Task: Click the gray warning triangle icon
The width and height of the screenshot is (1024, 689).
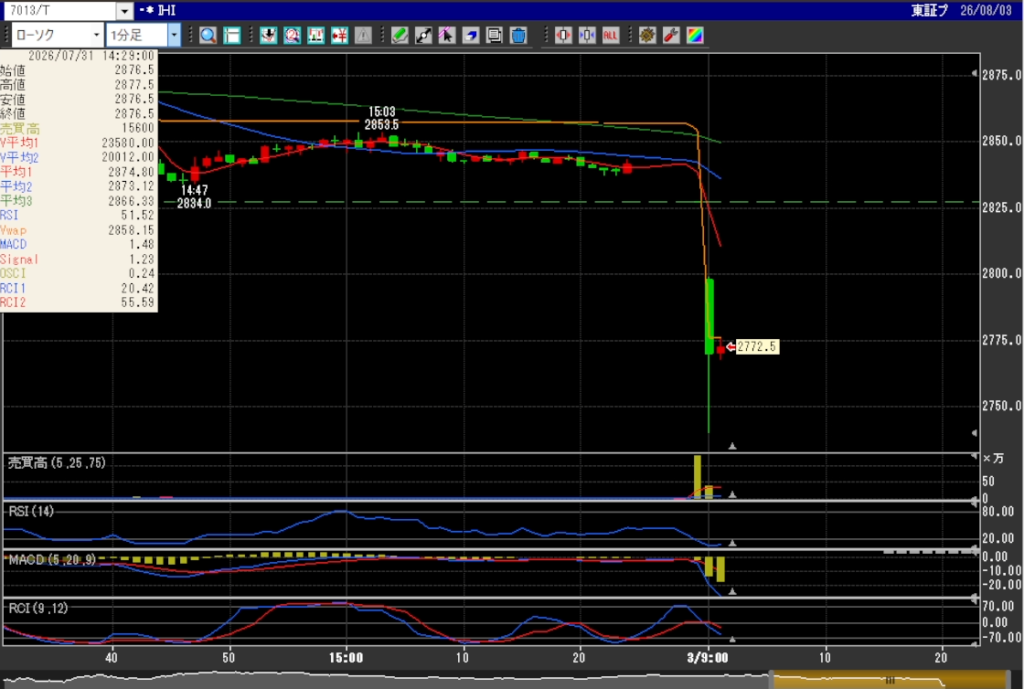Action: click(x=363, y=35)
